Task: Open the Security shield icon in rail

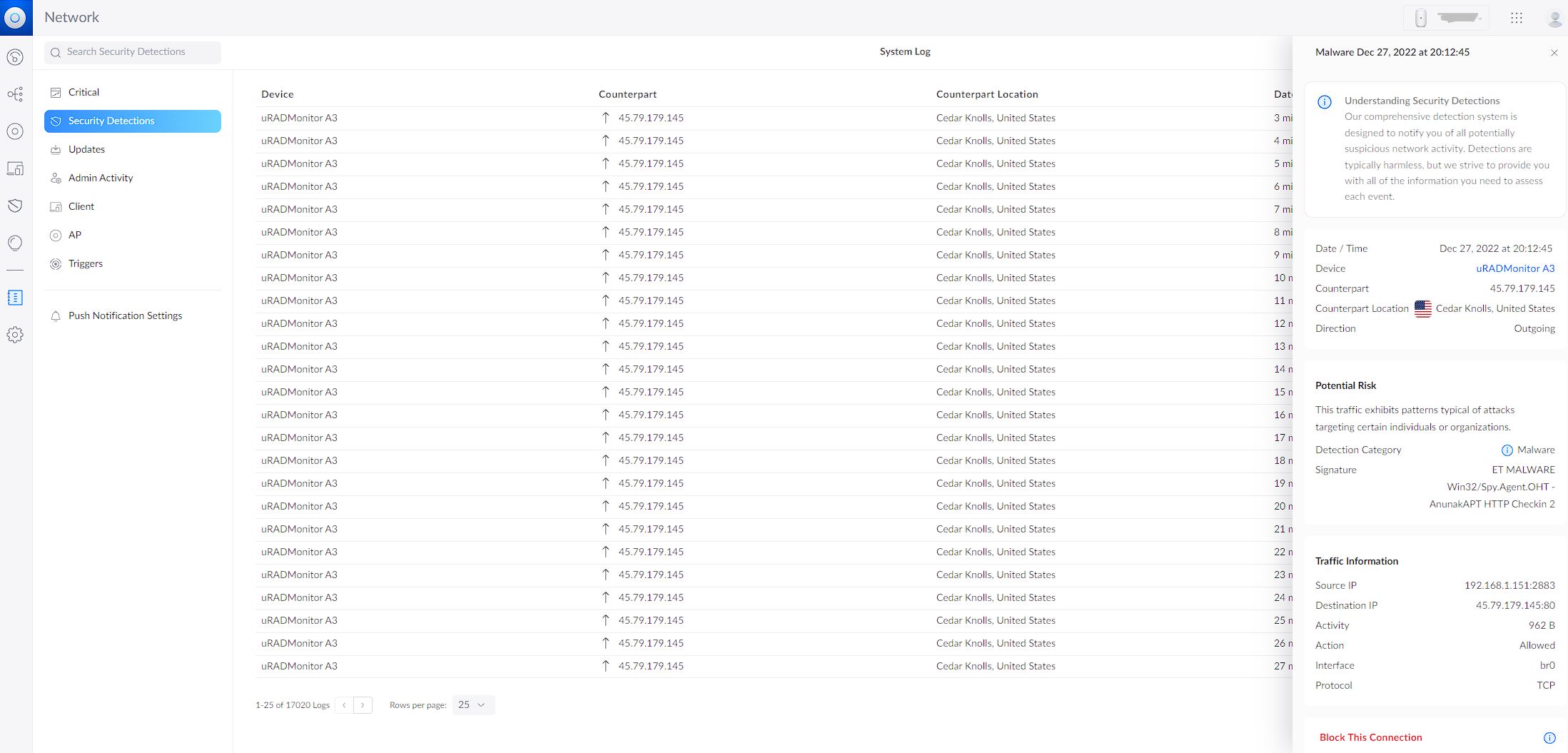Action: point(15,206)
